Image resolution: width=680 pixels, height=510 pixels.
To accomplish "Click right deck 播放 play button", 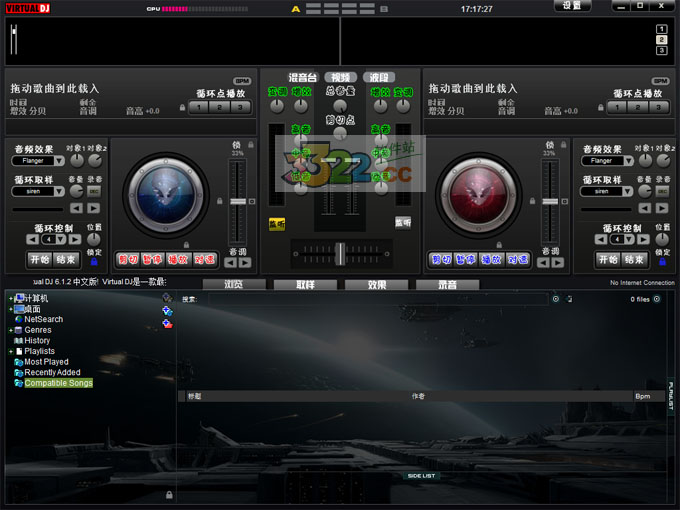I will coord(491,259).
